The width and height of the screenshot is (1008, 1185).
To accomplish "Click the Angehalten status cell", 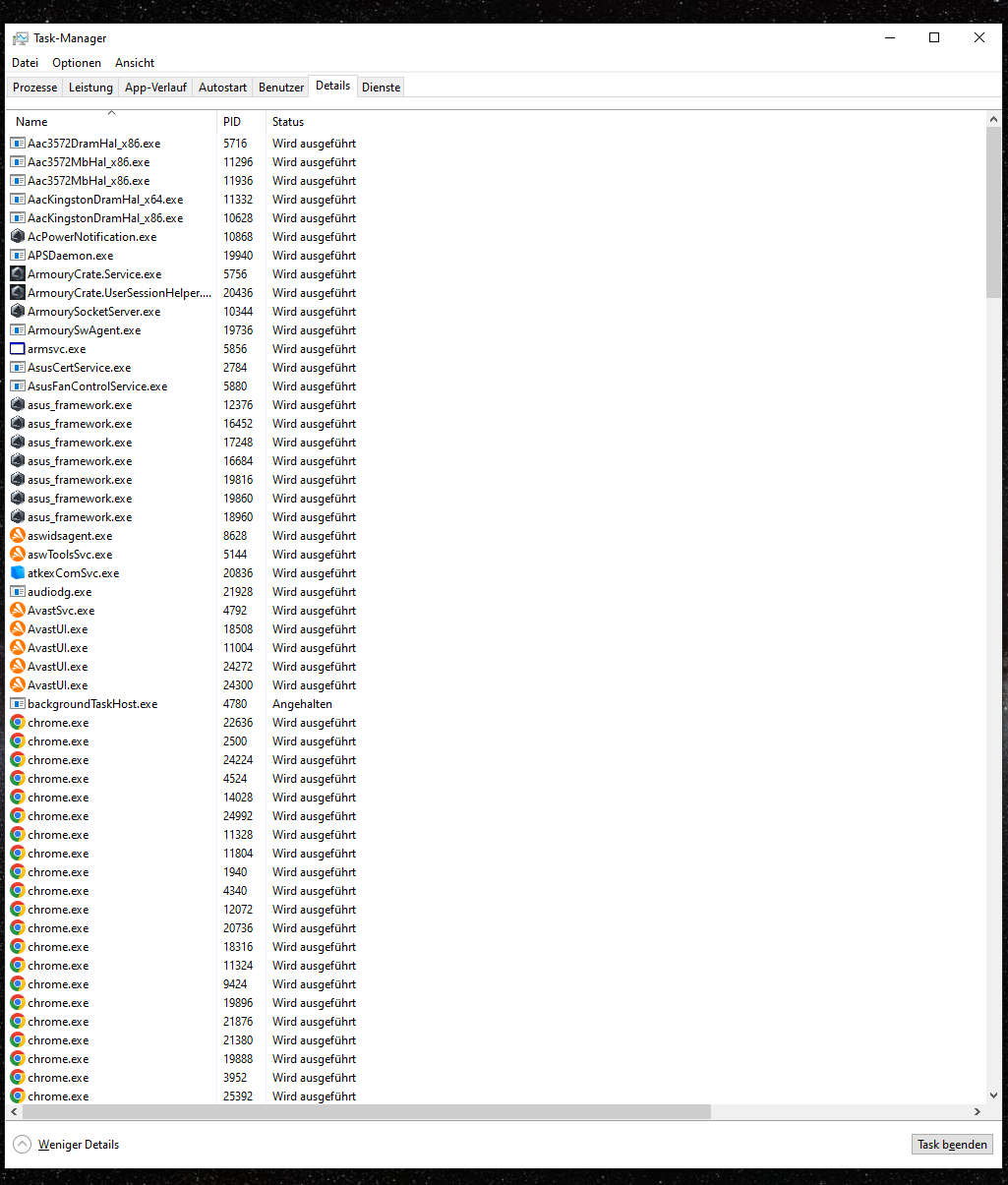I will tap(302, 704).
